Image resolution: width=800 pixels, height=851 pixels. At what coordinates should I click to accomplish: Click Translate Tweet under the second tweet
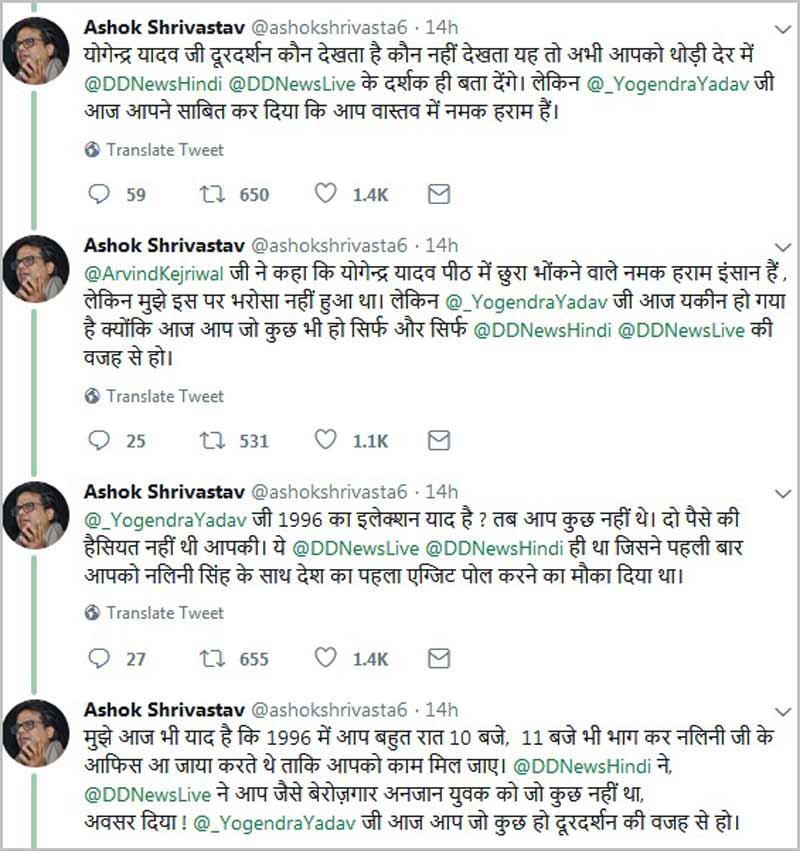coord(154,396)
